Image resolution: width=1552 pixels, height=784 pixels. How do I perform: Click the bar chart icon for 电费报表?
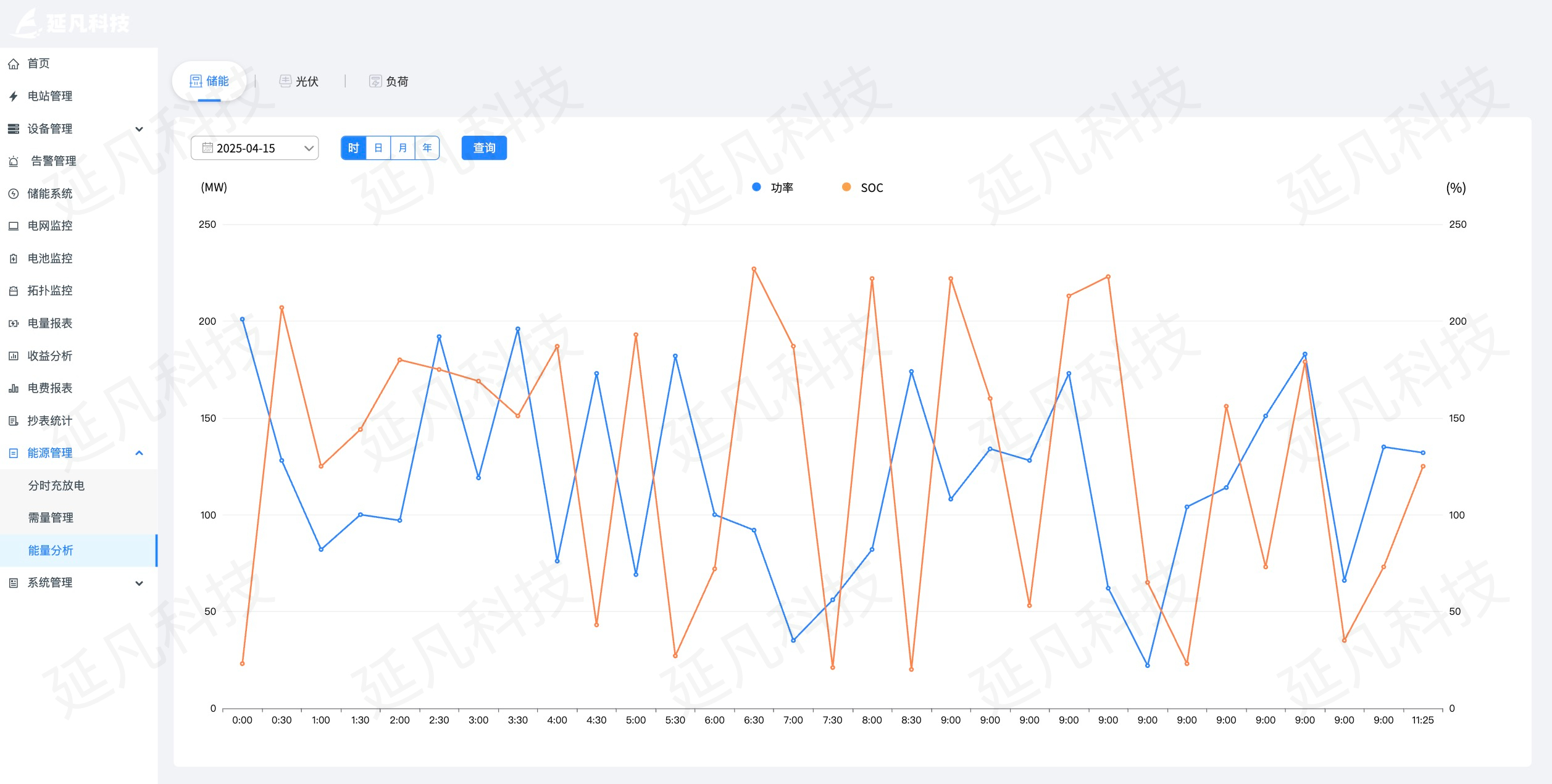(14, 388)
